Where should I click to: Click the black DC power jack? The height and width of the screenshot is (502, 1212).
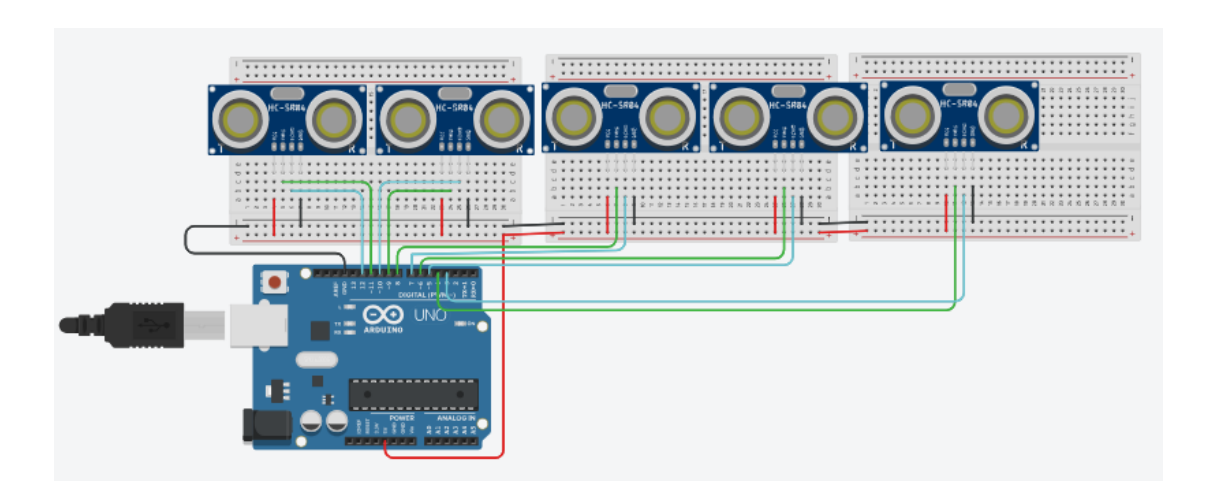pos(263,426)
